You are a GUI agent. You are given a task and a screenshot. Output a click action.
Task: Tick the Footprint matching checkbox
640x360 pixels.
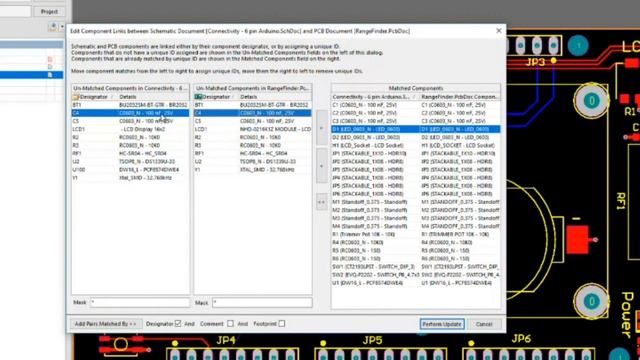[x=282, y=324]
